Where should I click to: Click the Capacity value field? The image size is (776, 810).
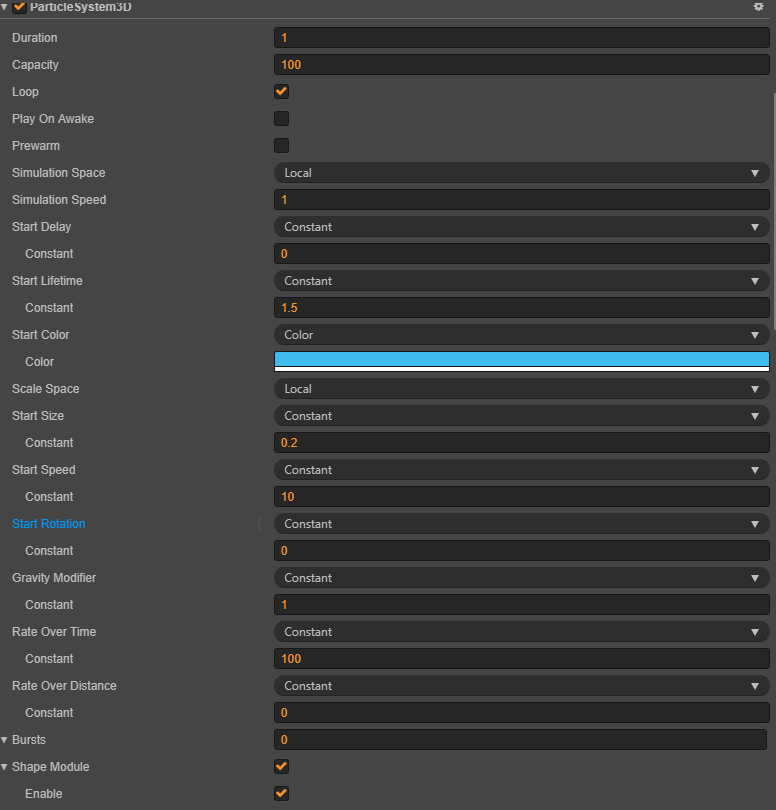[x=521, y=65]
